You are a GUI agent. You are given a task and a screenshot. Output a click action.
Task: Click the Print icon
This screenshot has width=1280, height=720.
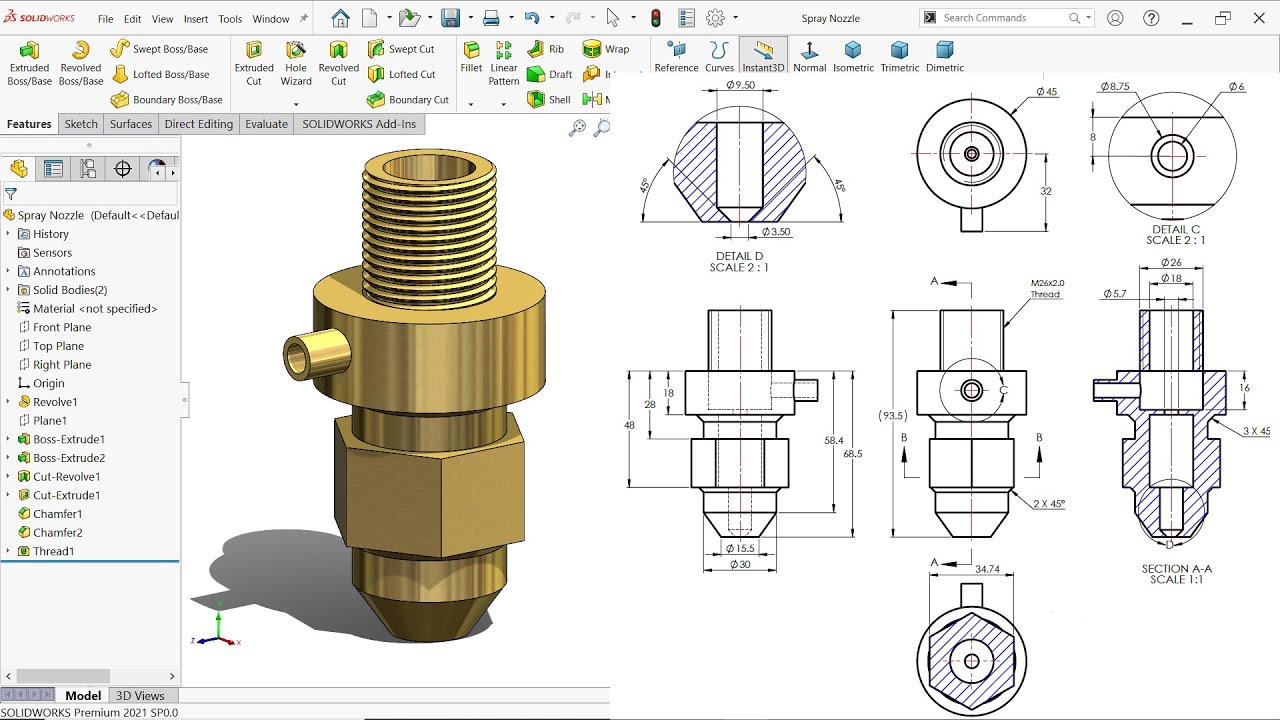(x=491, y=18)
